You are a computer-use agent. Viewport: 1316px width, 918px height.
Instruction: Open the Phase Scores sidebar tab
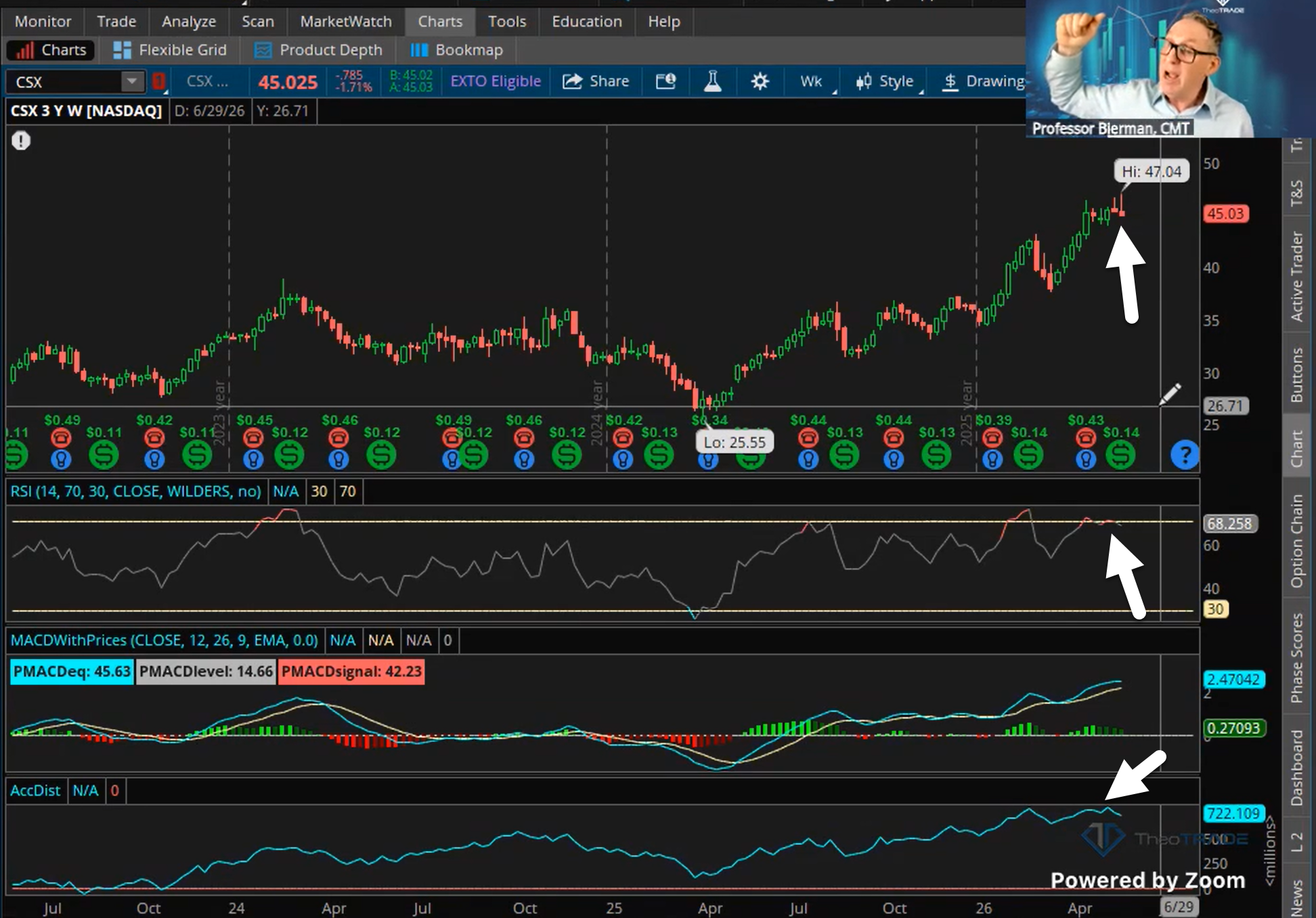tap(1296, 658)
